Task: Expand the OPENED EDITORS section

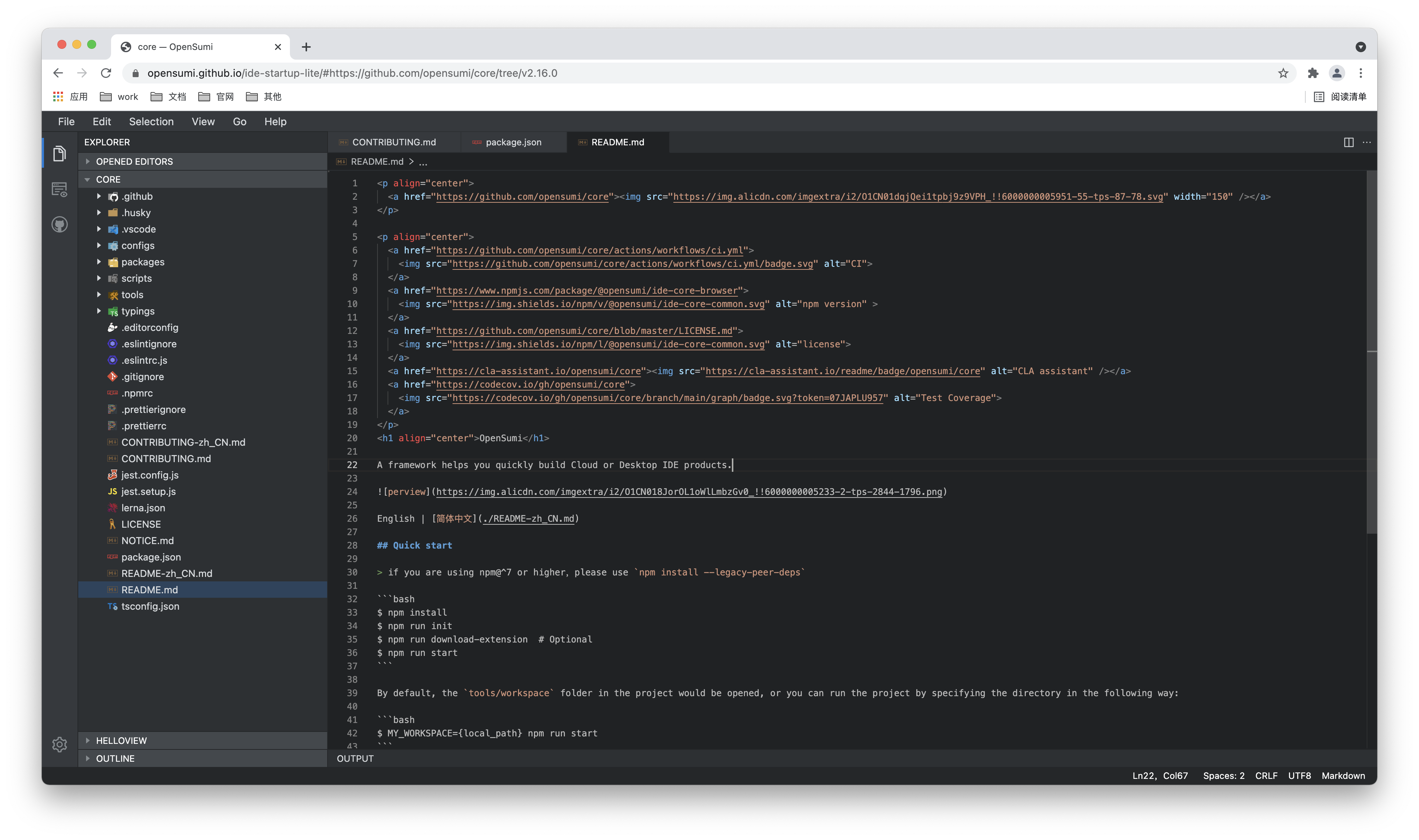Action: coord(203,161)
